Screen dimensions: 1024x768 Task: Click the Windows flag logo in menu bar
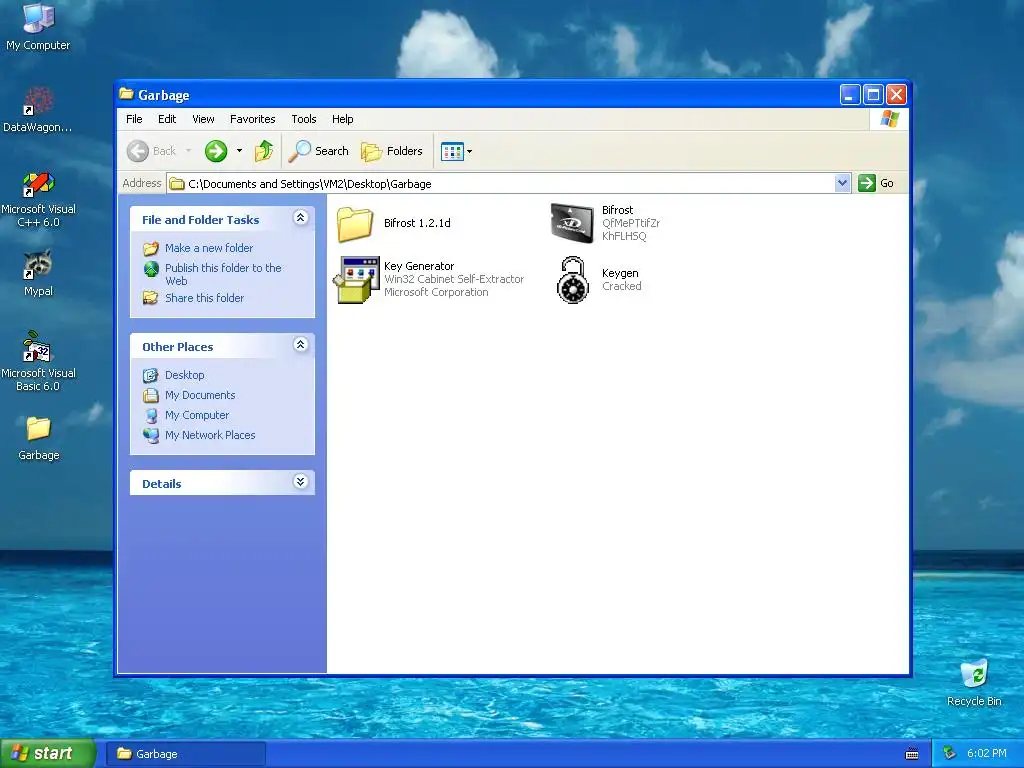[889, 119]
